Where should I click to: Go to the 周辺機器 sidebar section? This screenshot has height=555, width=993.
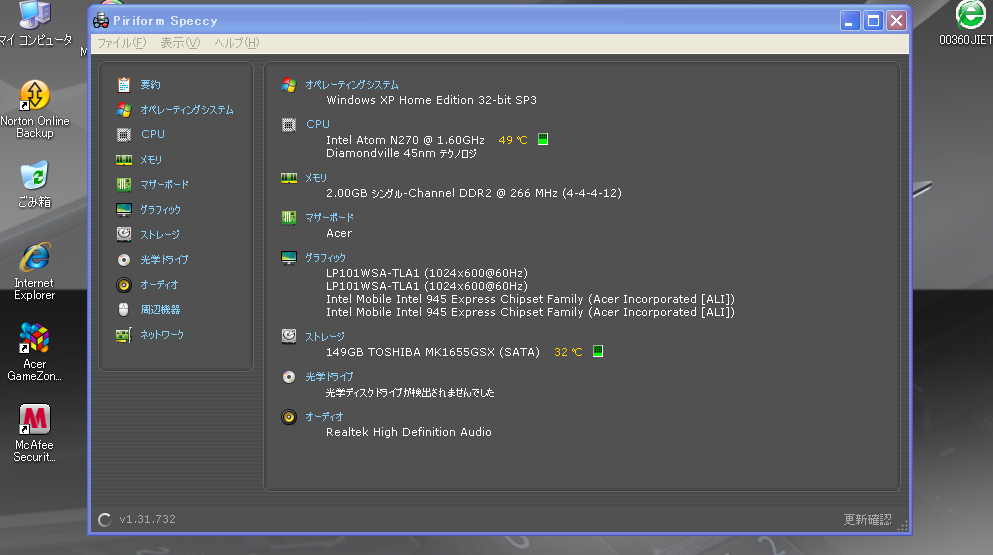point(160,310)
